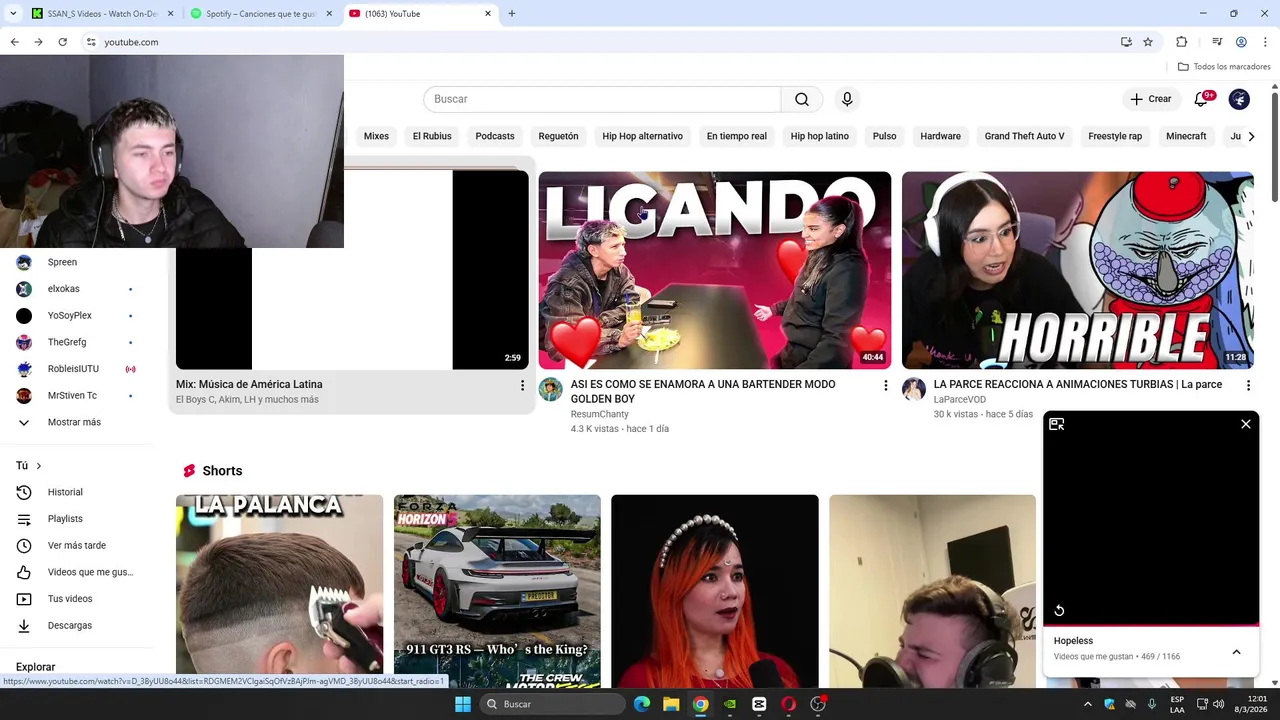Click the taskbar Buscar search box
This screenshot has height=720, width=1280.
tap(553, 704)
